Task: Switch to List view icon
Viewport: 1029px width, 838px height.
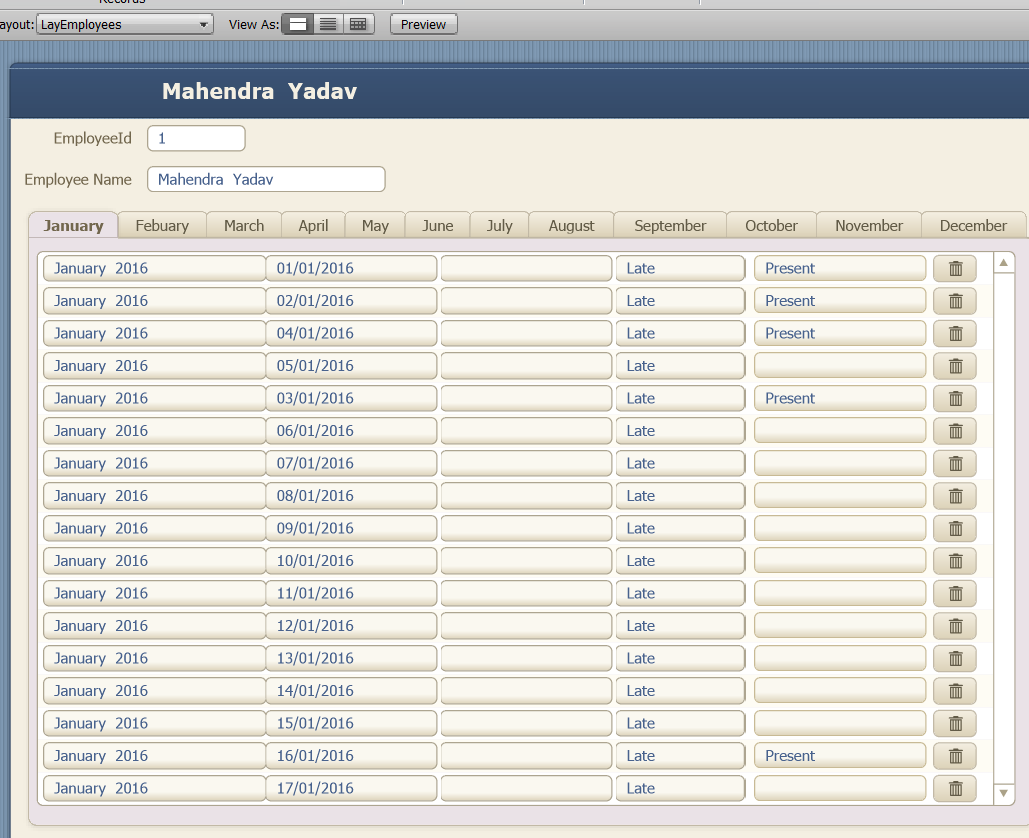Action: [328, 24]
